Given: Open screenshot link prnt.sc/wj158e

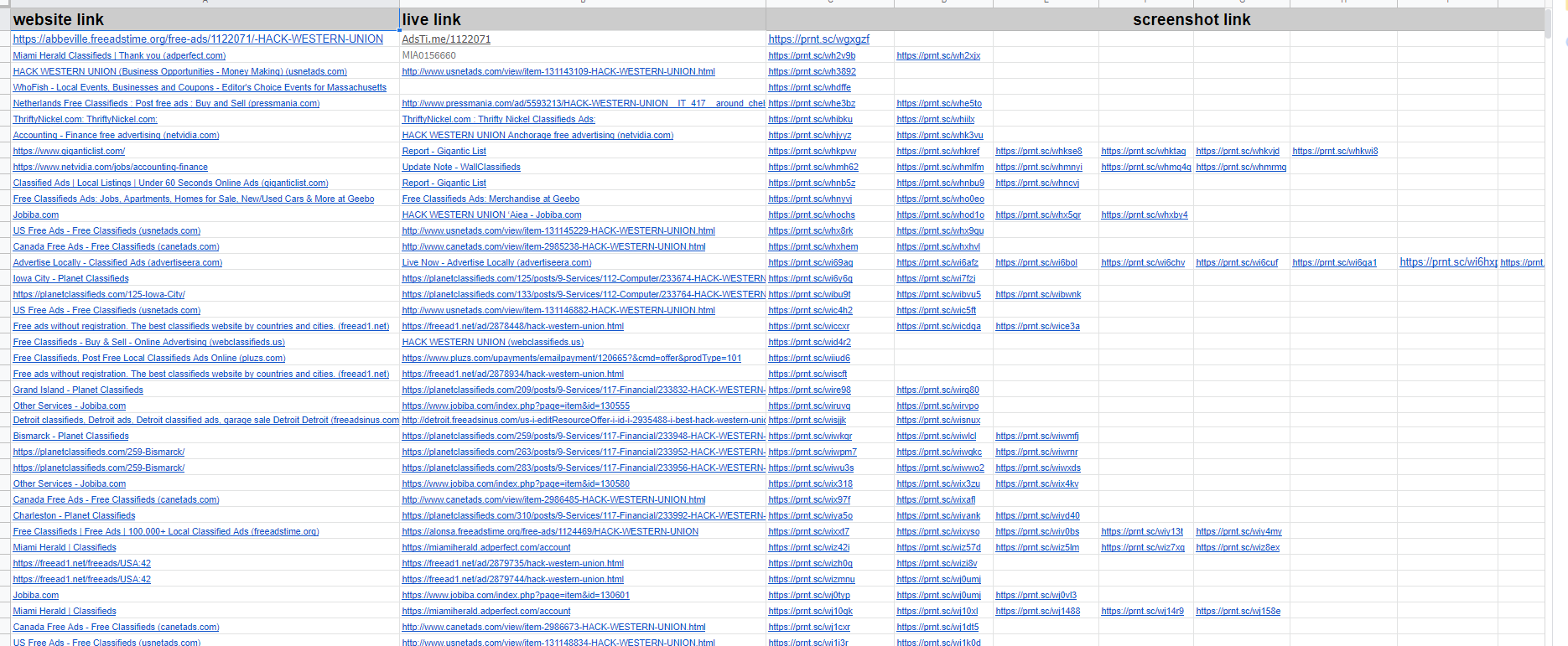Looking at the screenshot, I should pos(1238,612).
